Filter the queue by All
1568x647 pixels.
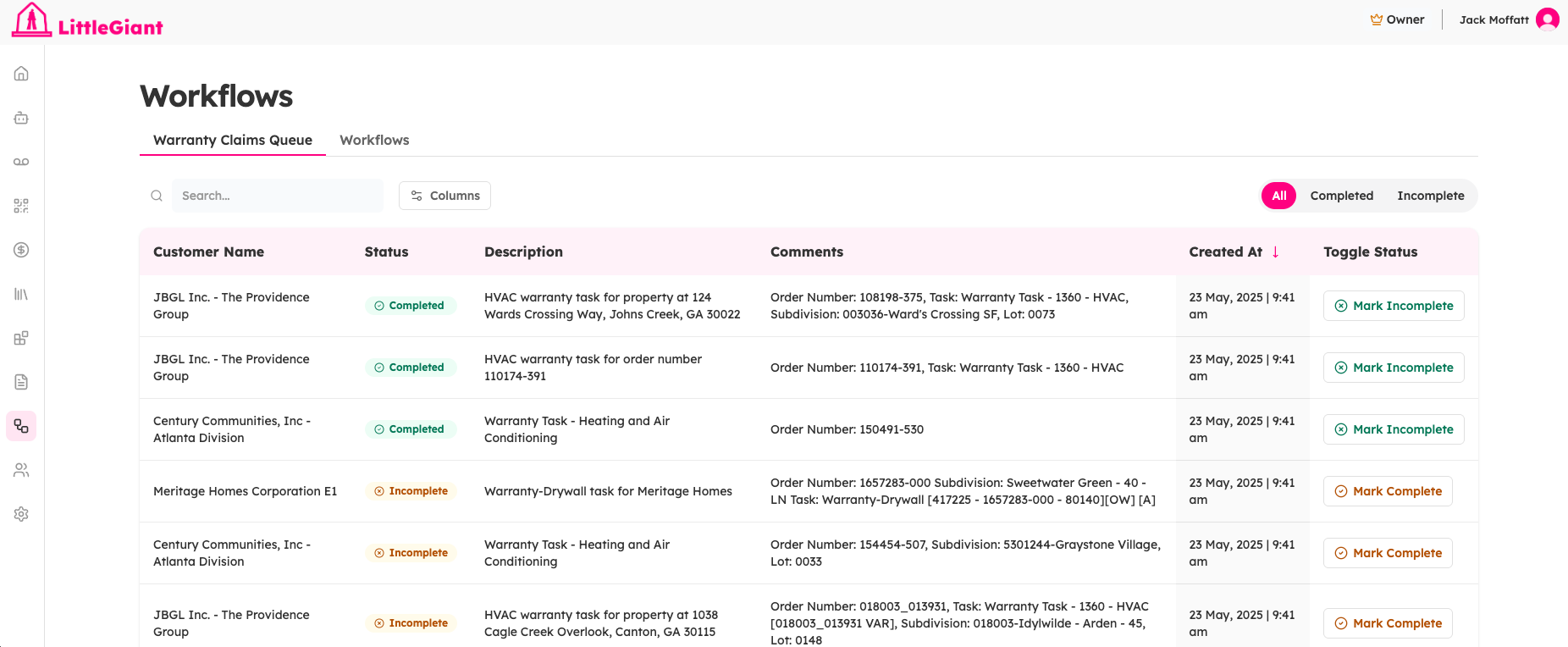pos(1278,196)
